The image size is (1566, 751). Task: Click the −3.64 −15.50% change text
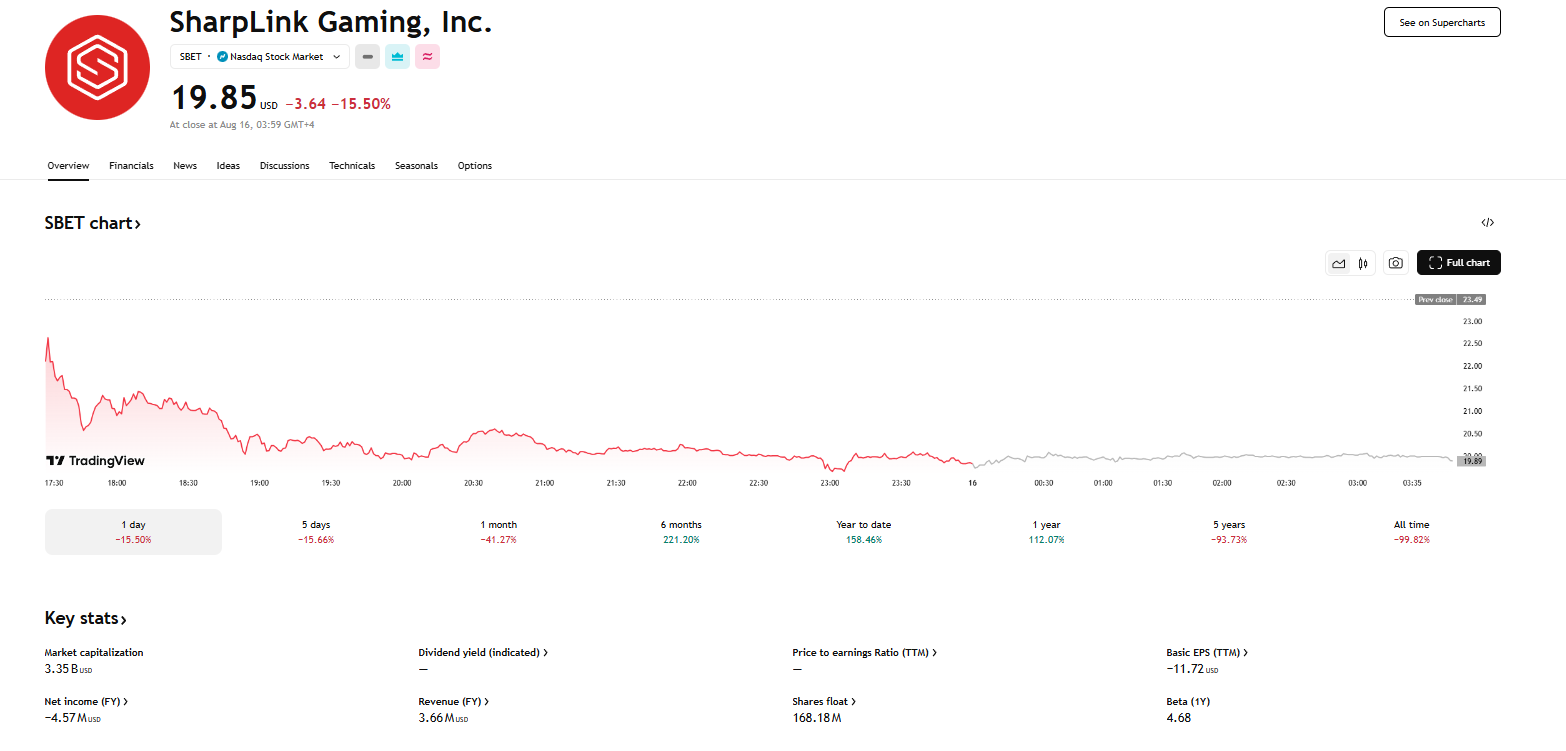338,103
